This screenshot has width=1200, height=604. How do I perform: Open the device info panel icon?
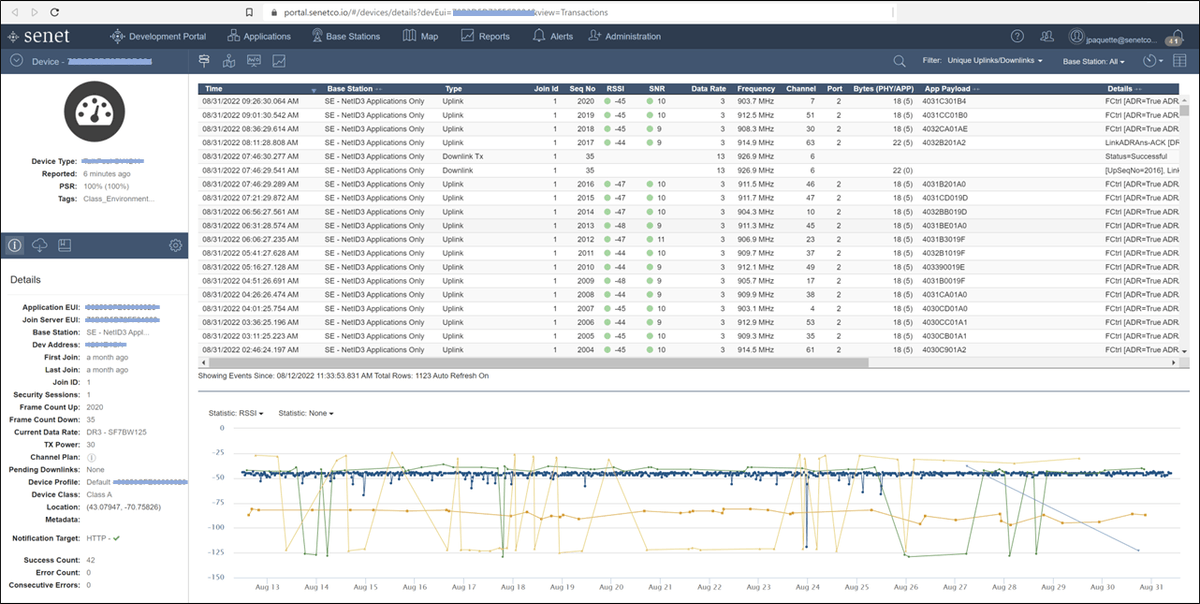(13, 245)
